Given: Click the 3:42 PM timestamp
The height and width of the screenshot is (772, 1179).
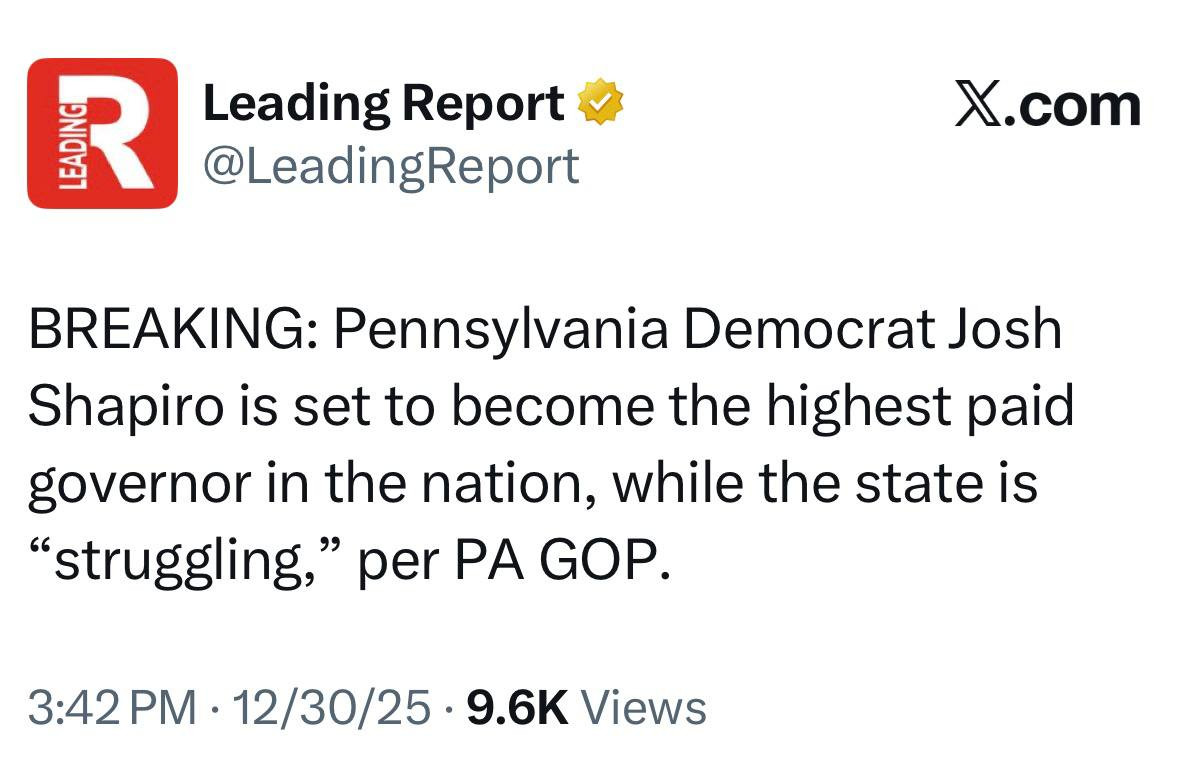Looking at the screenshot, I should pyautogui.click(x=112, y=708).
